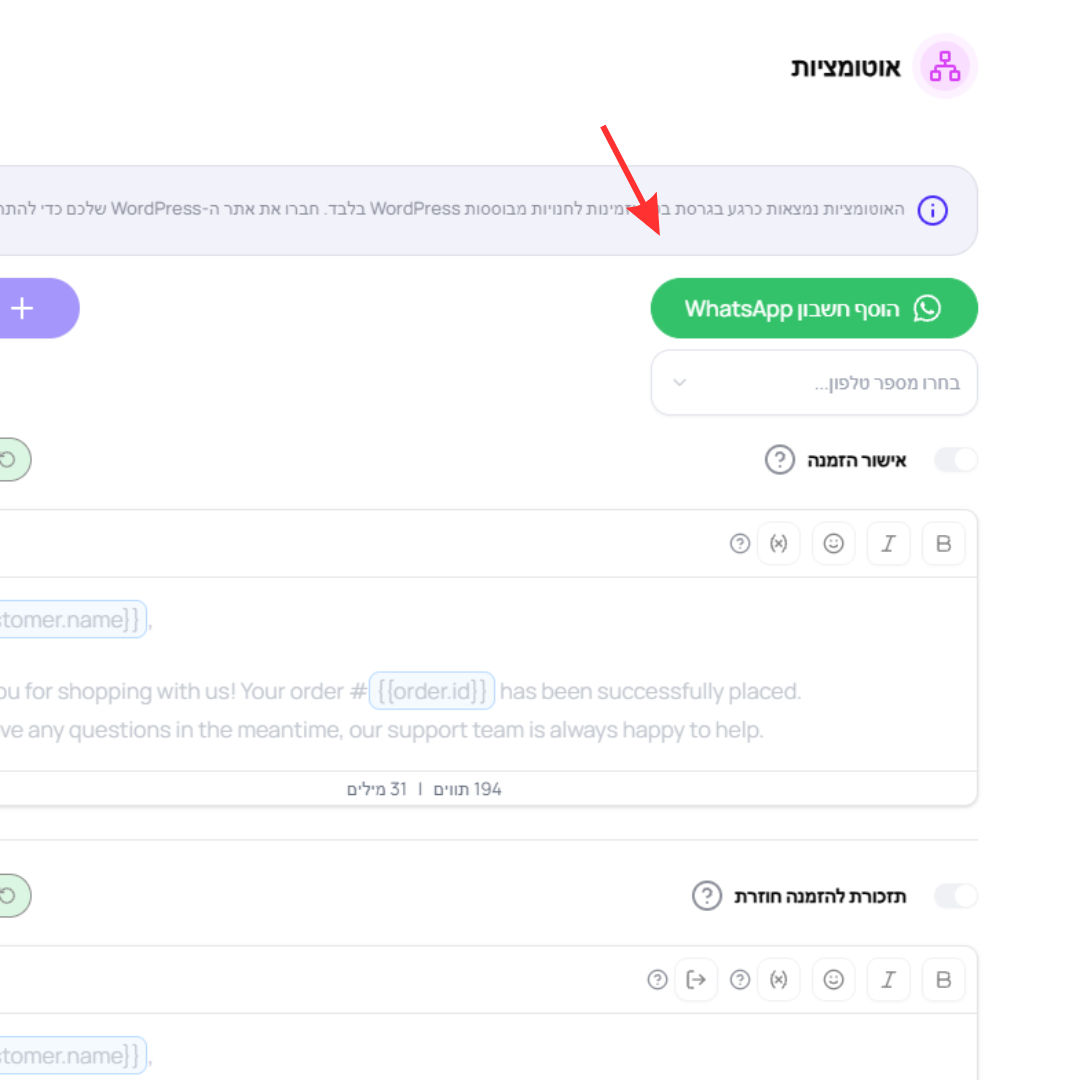Click Italic in the order confirmation editor
This screenshot has width=1080, height=1080.
888,543
